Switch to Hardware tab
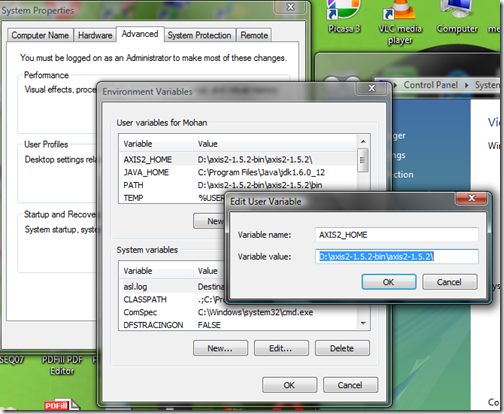The width and height of the screenshot is (504, 414). (x=95, y=35)
